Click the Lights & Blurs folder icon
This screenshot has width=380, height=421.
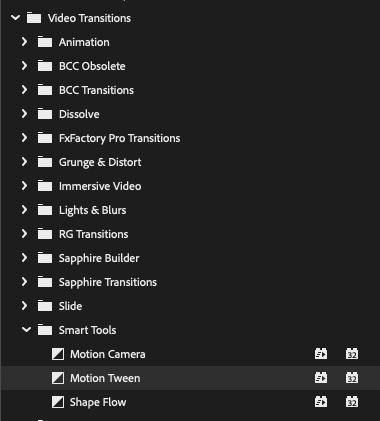[45, 210]
